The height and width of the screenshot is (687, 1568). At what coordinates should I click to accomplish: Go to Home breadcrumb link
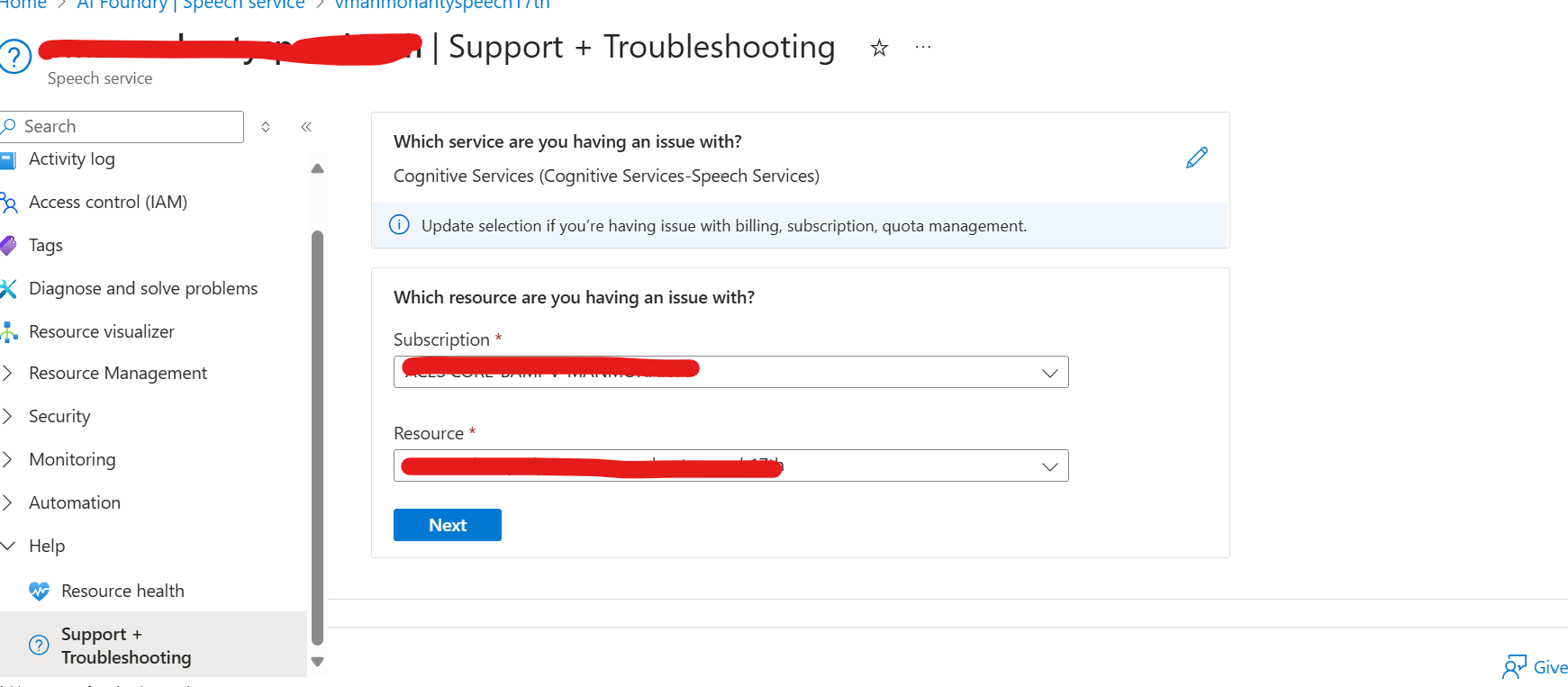[x=23, y=5]
